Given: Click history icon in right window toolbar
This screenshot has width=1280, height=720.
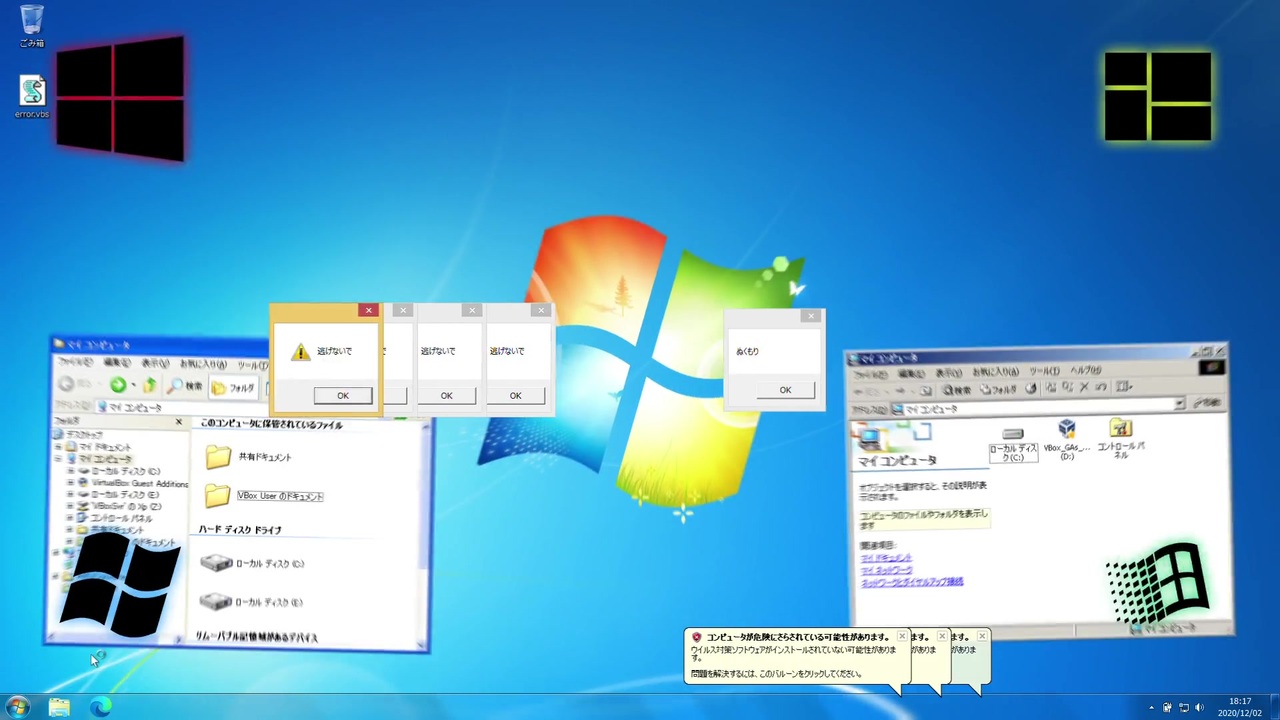Looking at the screenshot, I should (x=1031, y=388).
